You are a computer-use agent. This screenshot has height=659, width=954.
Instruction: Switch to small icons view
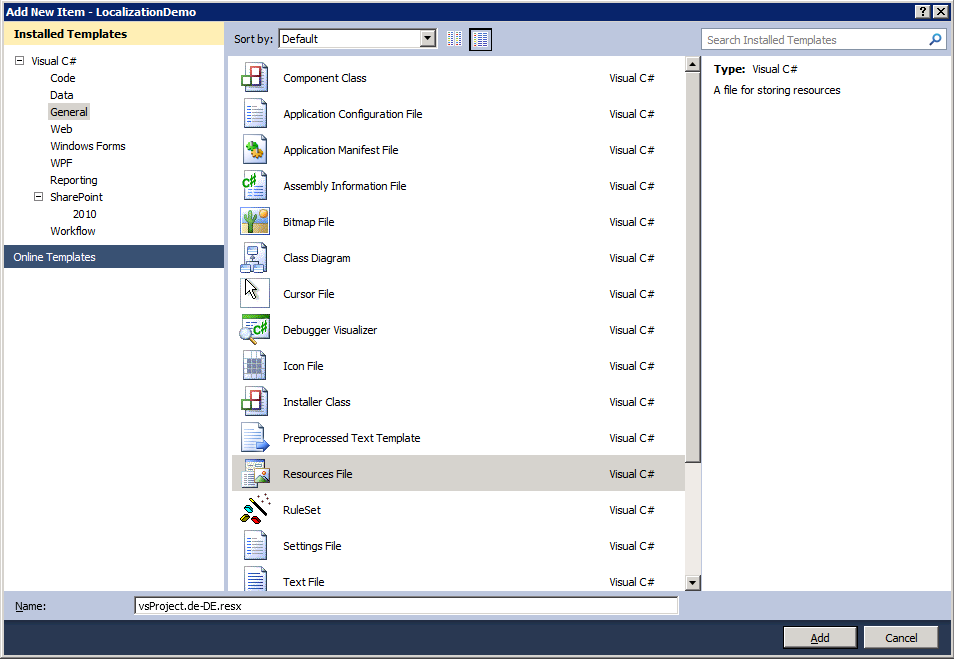click(454, 39)
